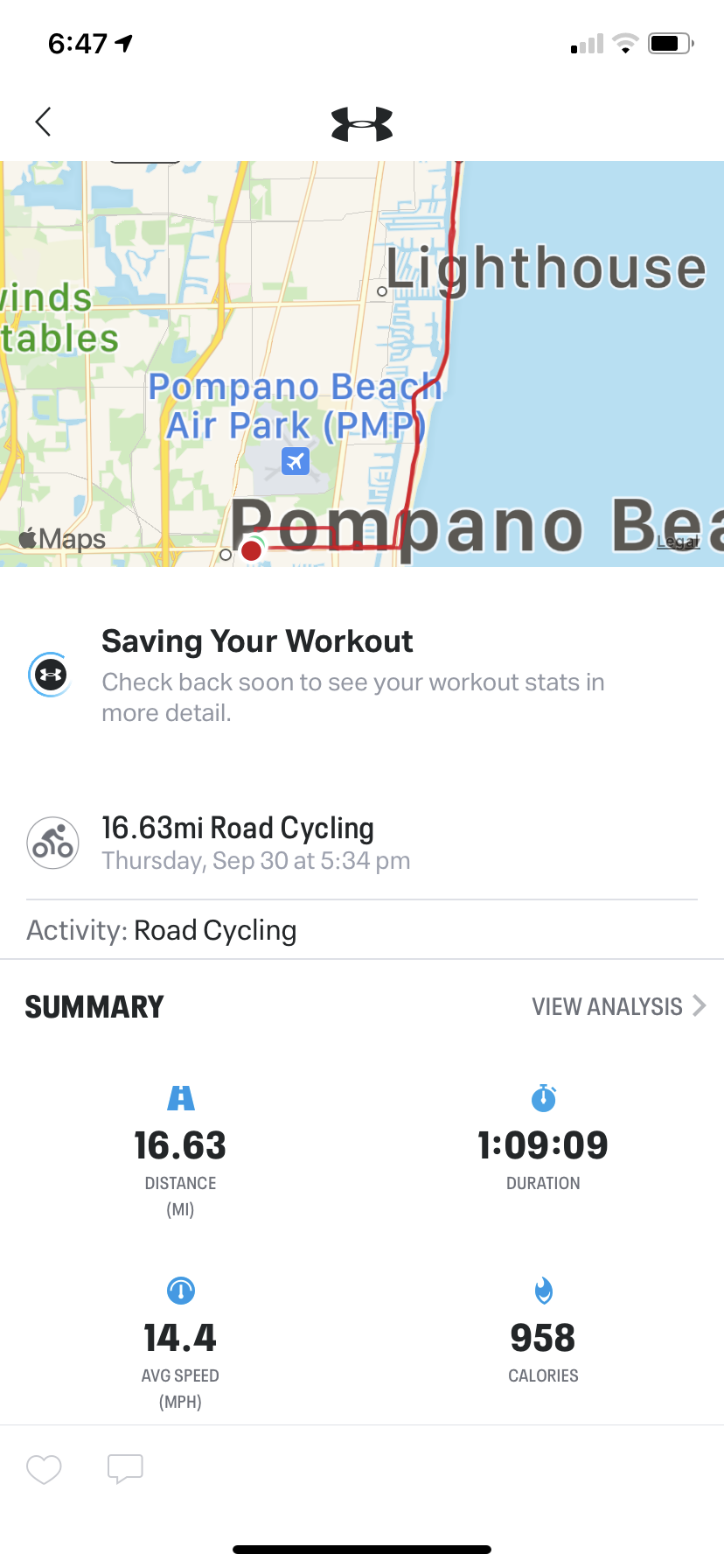Tap the Saving Your Workout progress spinner
This screenshot has width=724, height=1568.
51,675
